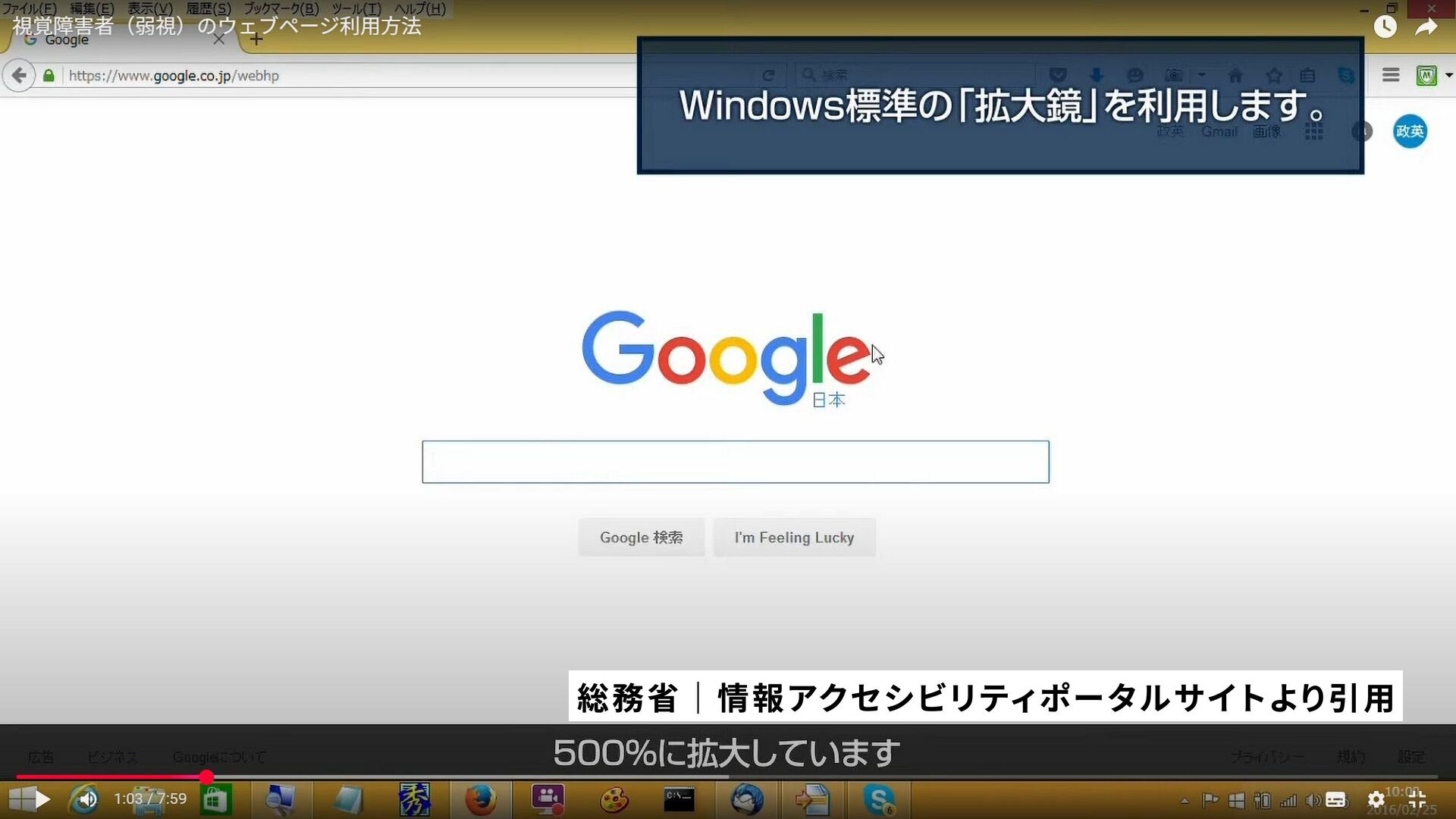Expand dropdown arrow beside green shield icon
This screenshot has height=819, width=1456.
[x=1448, y=75]
